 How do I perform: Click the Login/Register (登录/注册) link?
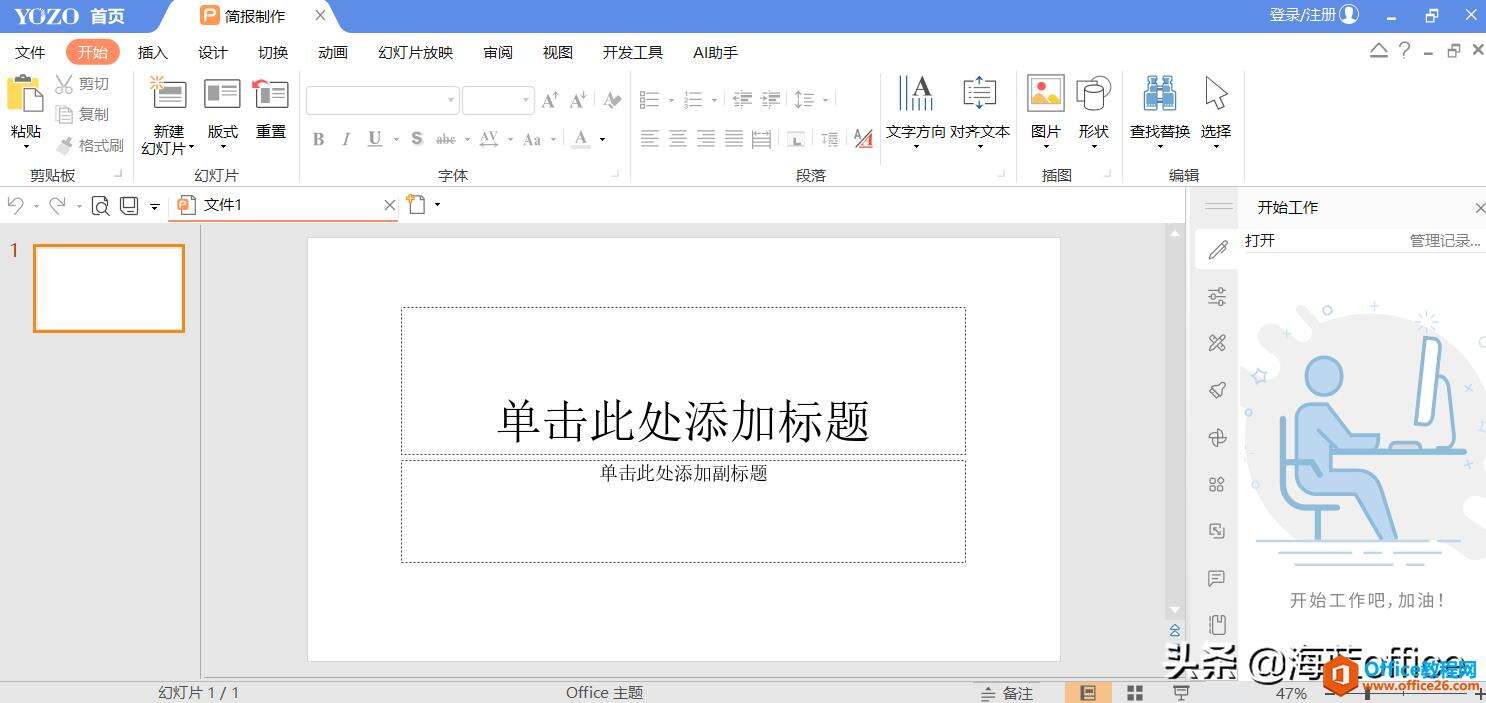click(x=1303, y=15)
